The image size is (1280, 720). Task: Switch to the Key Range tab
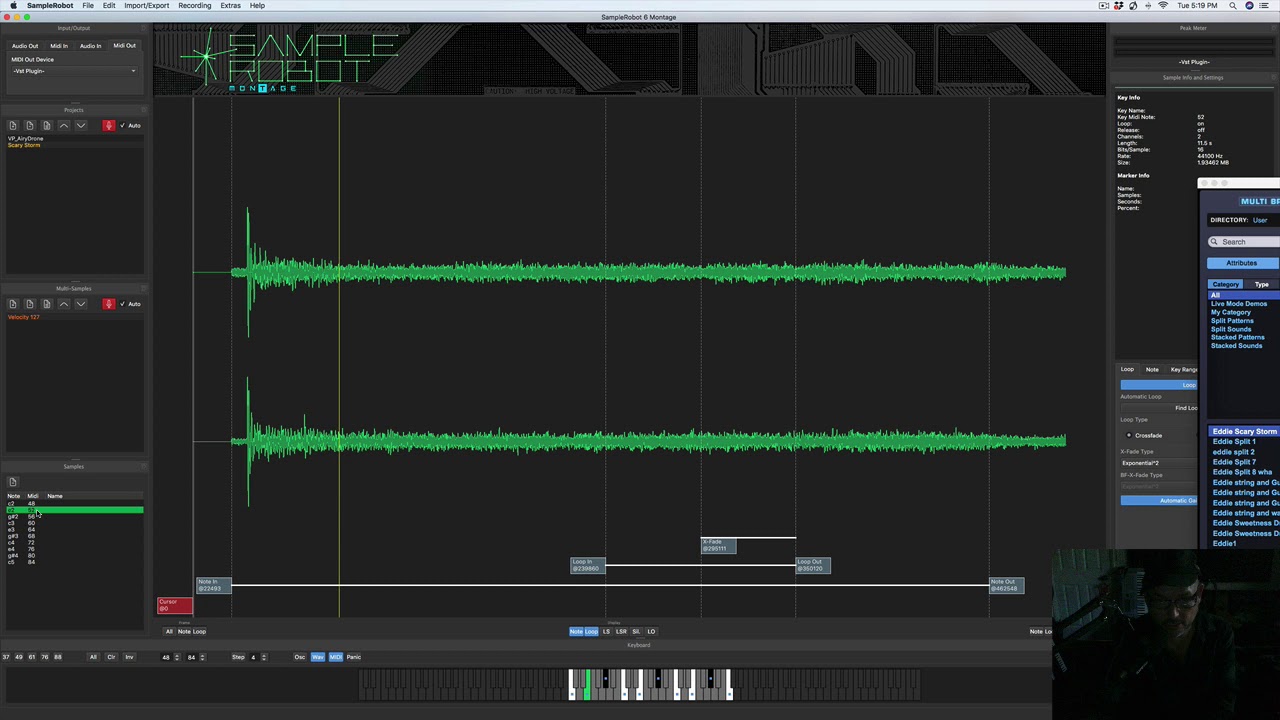pos(1183,370)
